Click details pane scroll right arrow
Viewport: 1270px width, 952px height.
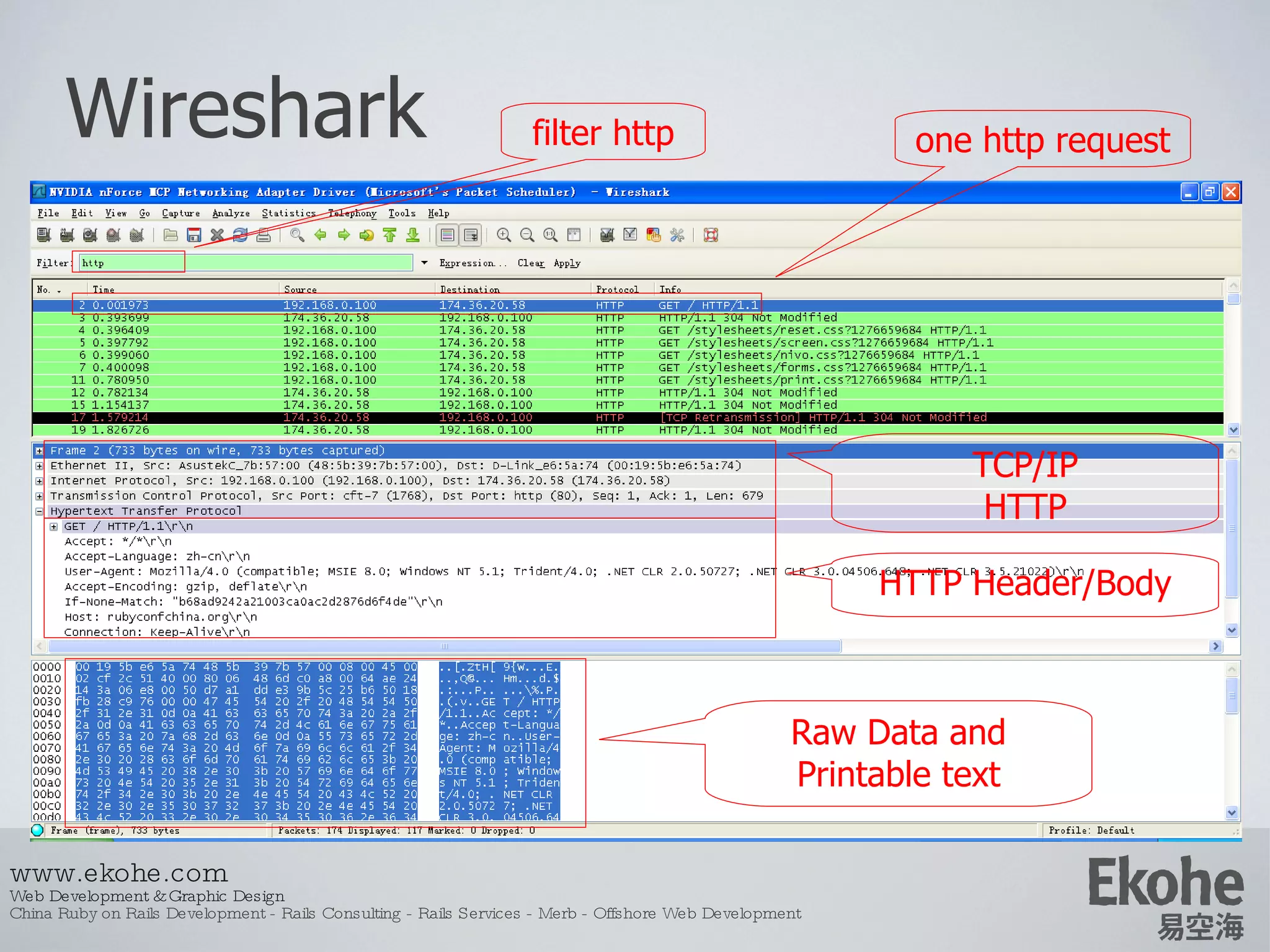(x=1215, y=646)
